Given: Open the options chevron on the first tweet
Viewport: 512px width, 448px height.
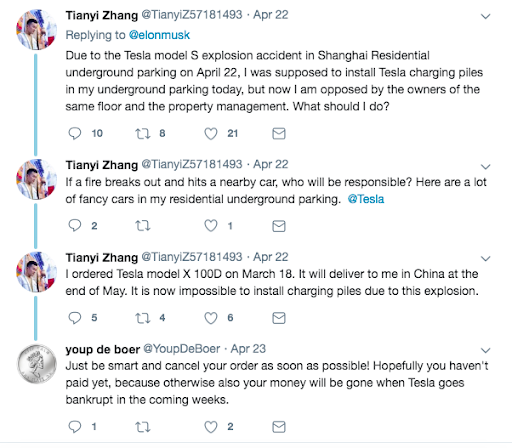Looking at the screenshot, I should pyautogui.click(x=486, y=16).
